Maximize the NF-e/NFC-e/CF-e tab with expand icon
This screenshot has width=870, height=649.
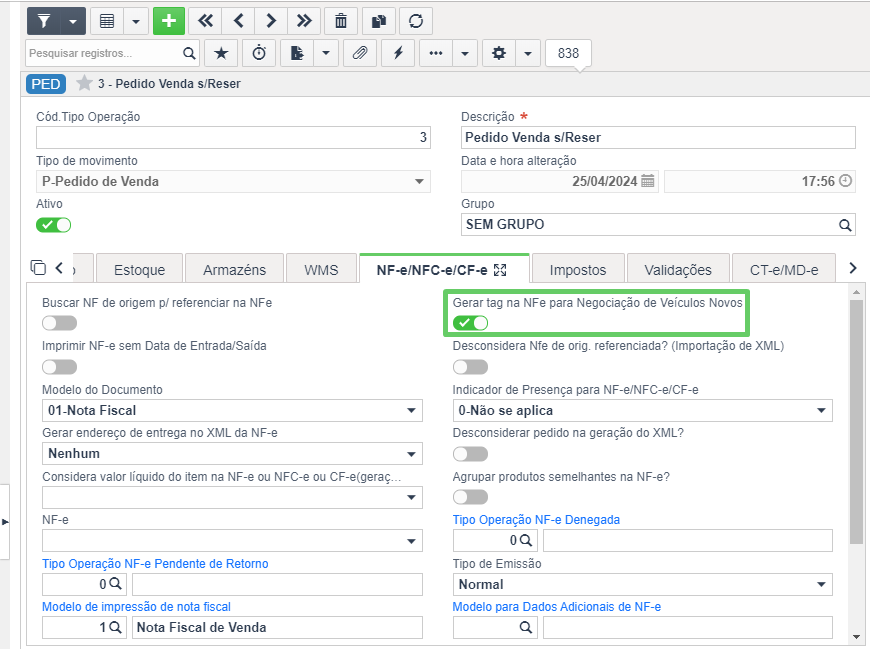[x=500, y=270]
